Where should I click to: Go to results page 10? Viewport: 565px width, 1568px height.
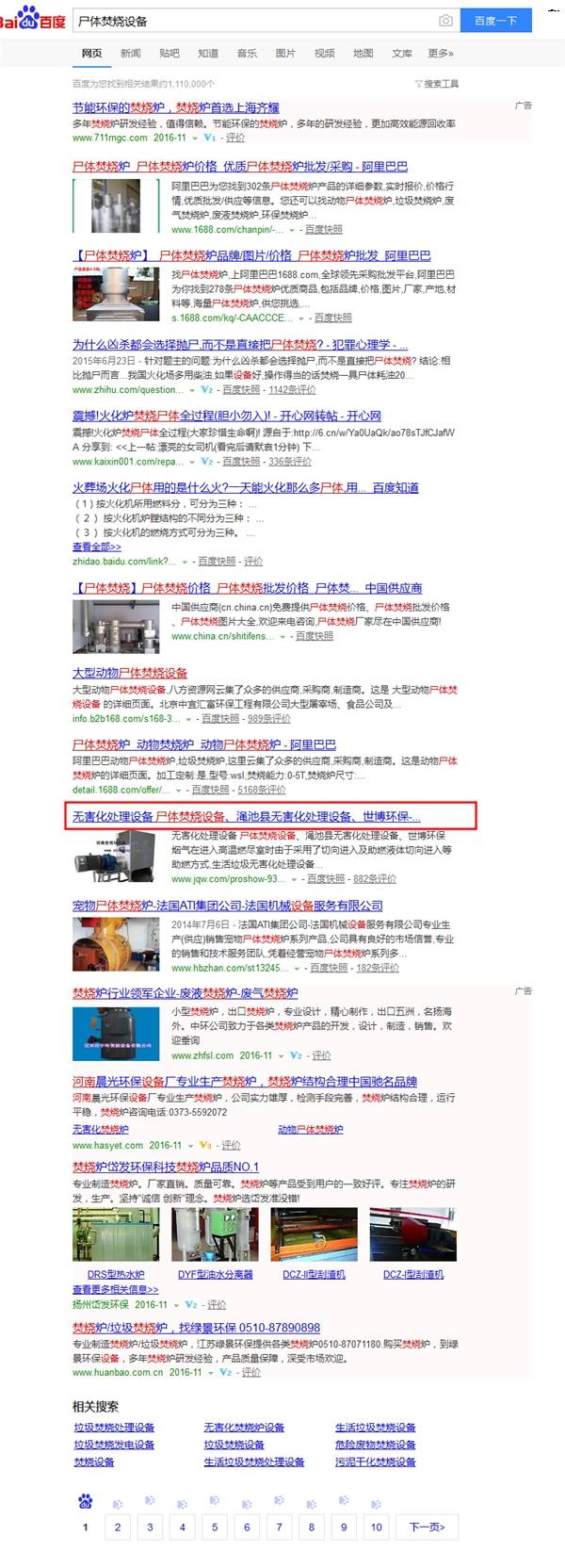377,1527
